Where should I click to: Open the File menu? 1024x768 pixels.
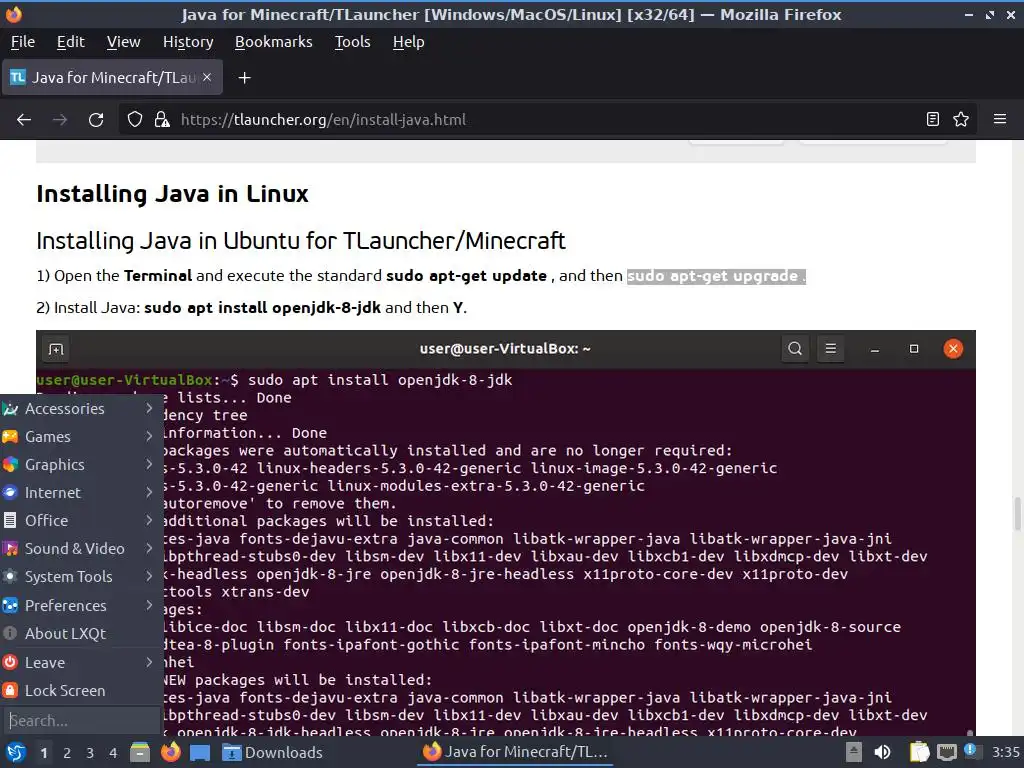[x=23, y=42]
